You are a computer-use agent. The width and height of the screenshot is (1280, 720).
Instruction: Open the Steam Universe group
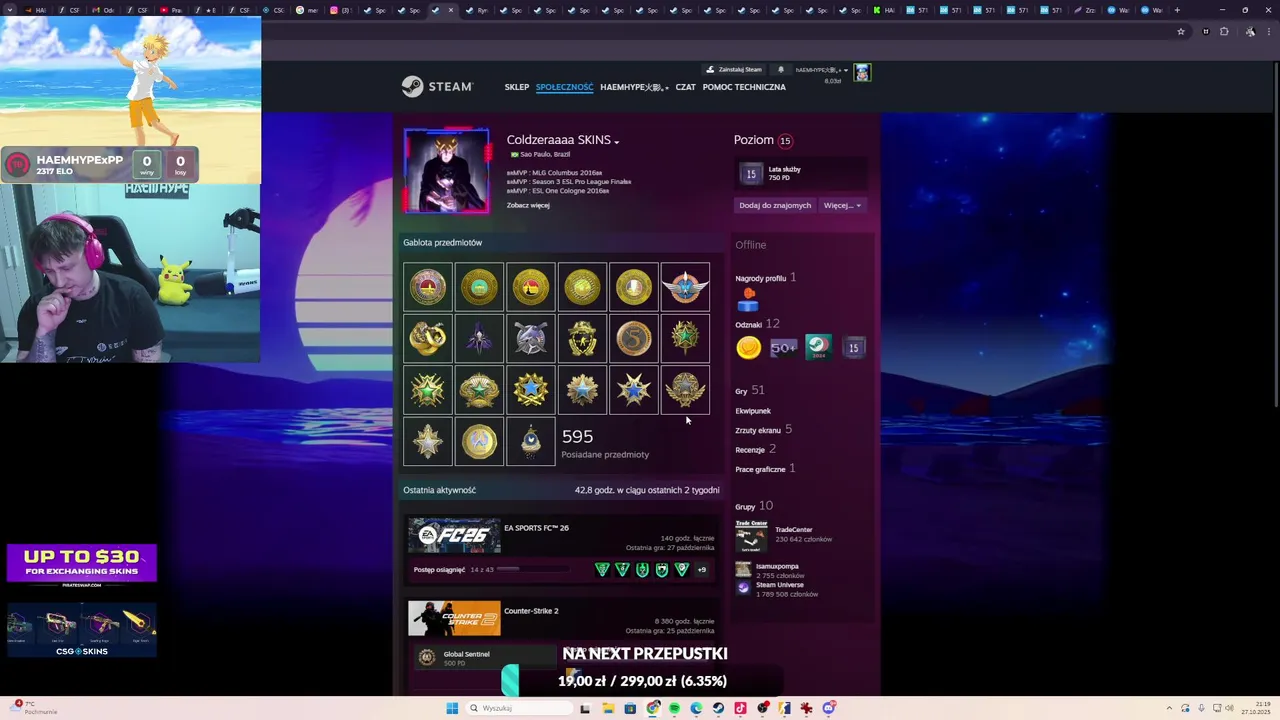[x=780, y=585]
